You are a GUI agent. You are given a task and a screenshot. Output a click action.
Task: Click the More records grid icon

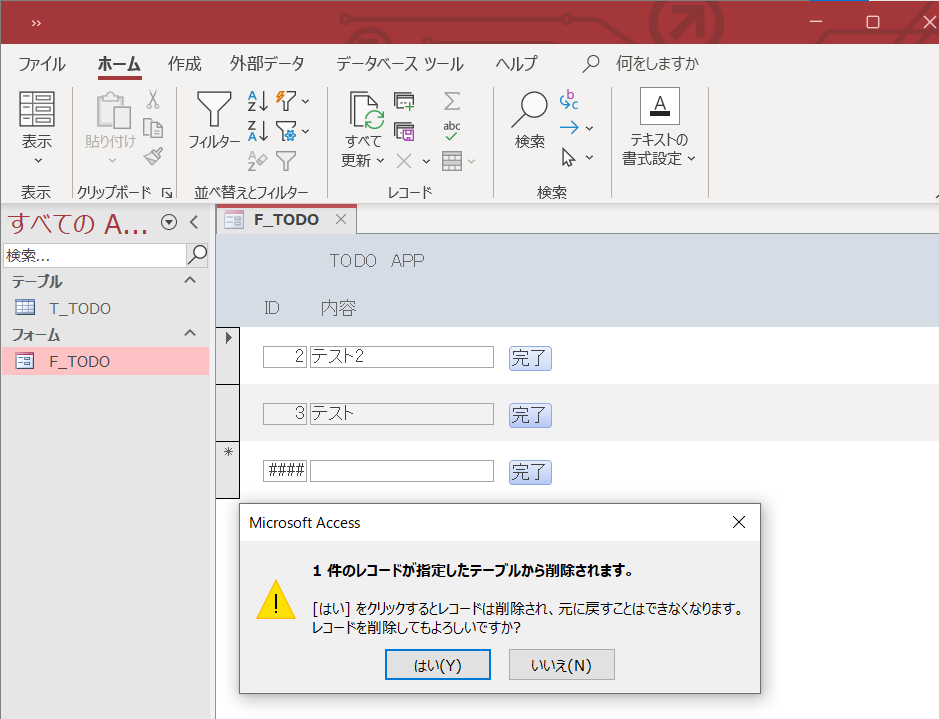pyautogui.click(x=452, y=160)
